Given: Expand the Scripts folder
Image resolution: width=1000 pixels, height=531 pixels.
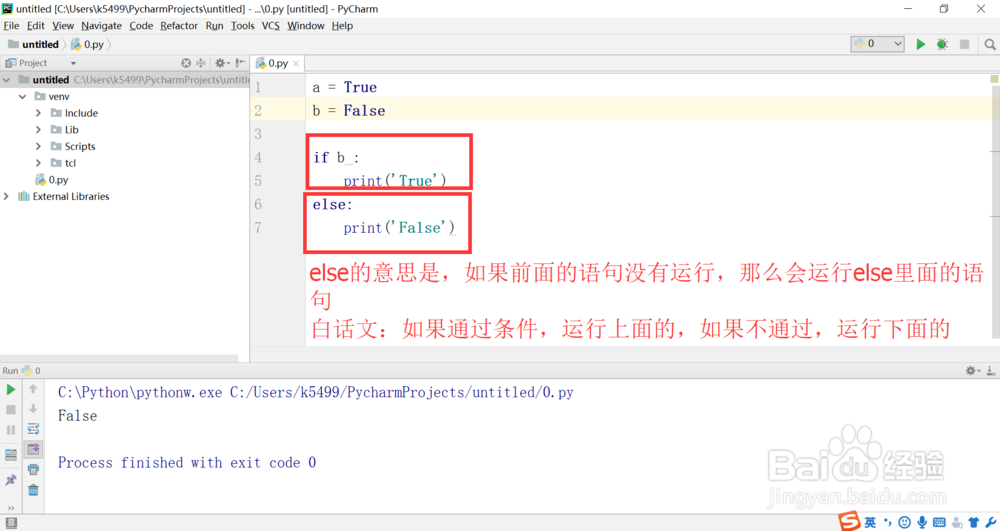Looking at the screenshot, I should click(x=38, y=146).
